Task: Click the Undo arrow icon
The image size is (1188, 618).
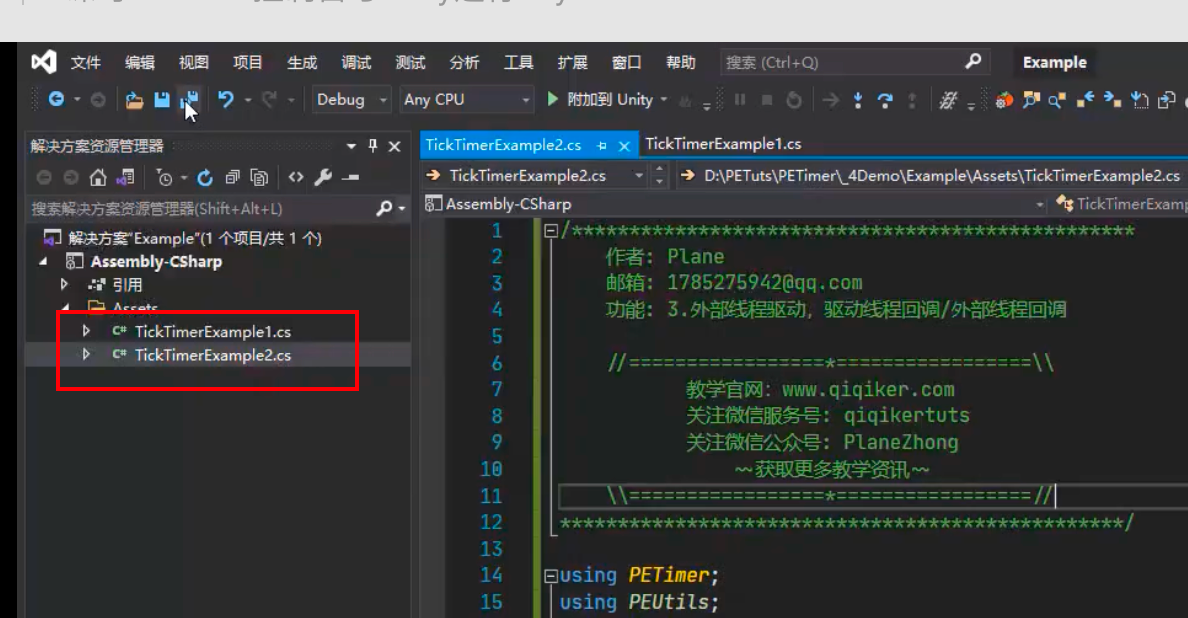Action: pos(226,99)
